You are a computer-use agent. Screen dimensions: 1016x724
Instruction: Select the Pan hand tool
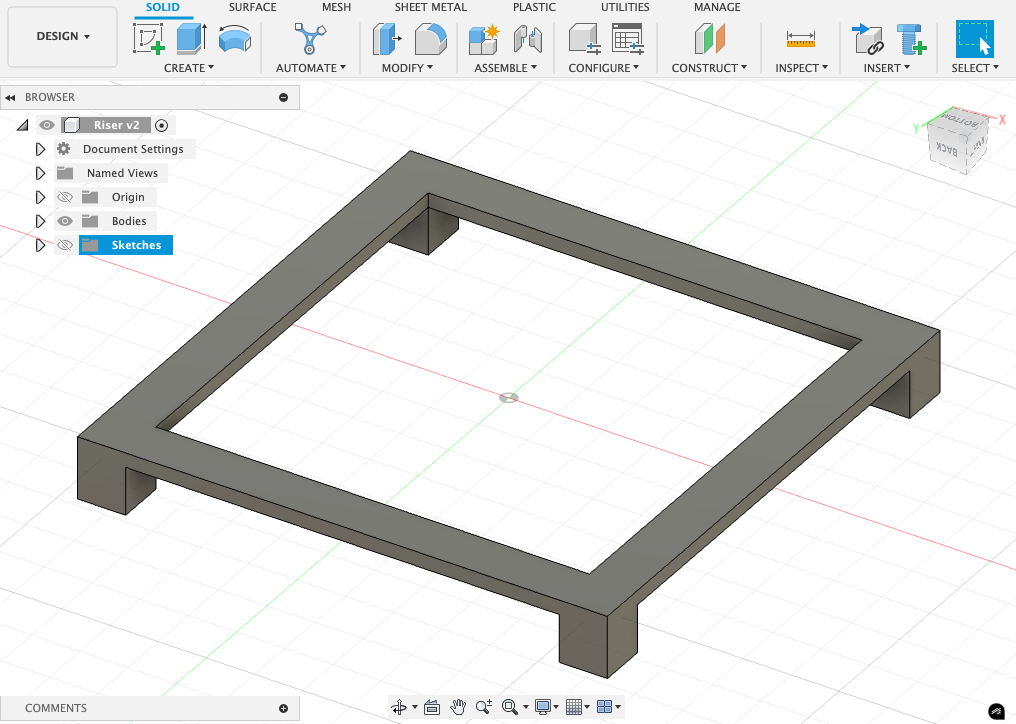click(x=458, y=707)
